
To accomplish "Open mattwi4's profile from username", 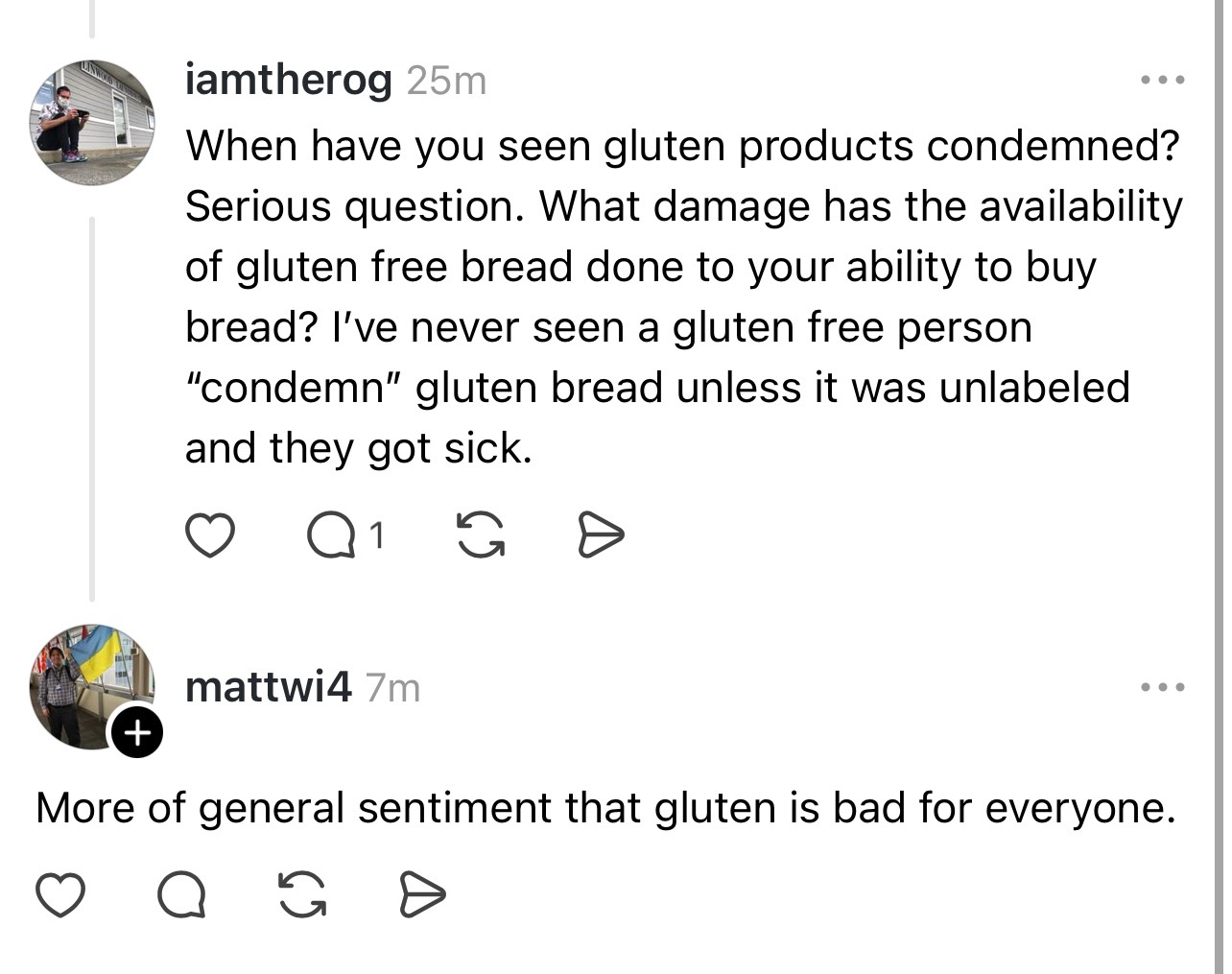I will [268, 687].
